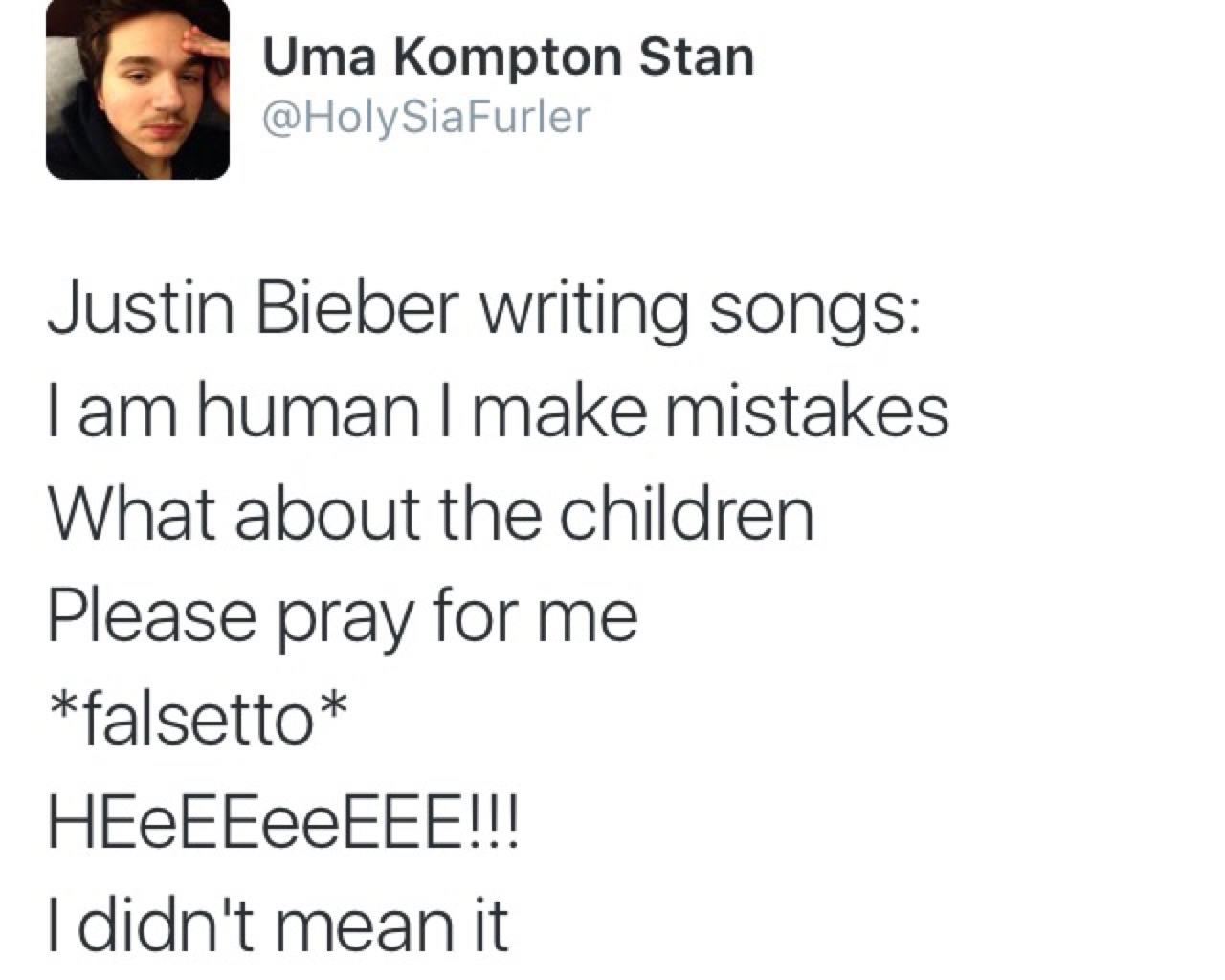Screen dimensions: 1225x980
Task: Click the word 'Please' in the tweet
Action: [153, 616]
